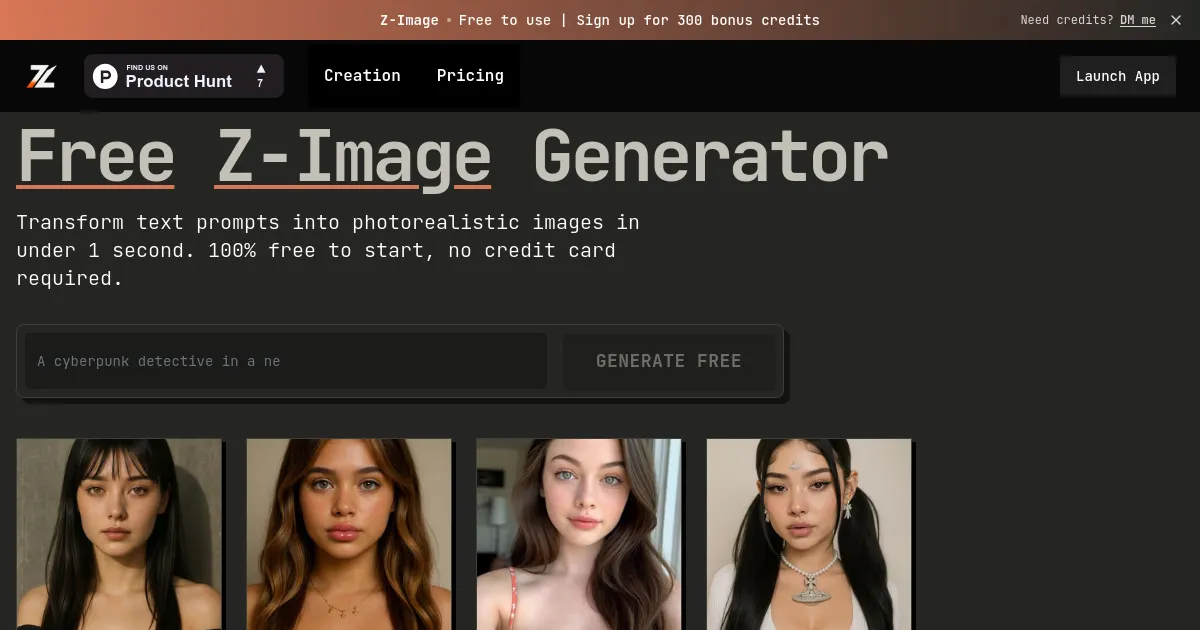1200x630 pixels.
Task: Click the prompt text input field
Action: (x=285, y=361)
